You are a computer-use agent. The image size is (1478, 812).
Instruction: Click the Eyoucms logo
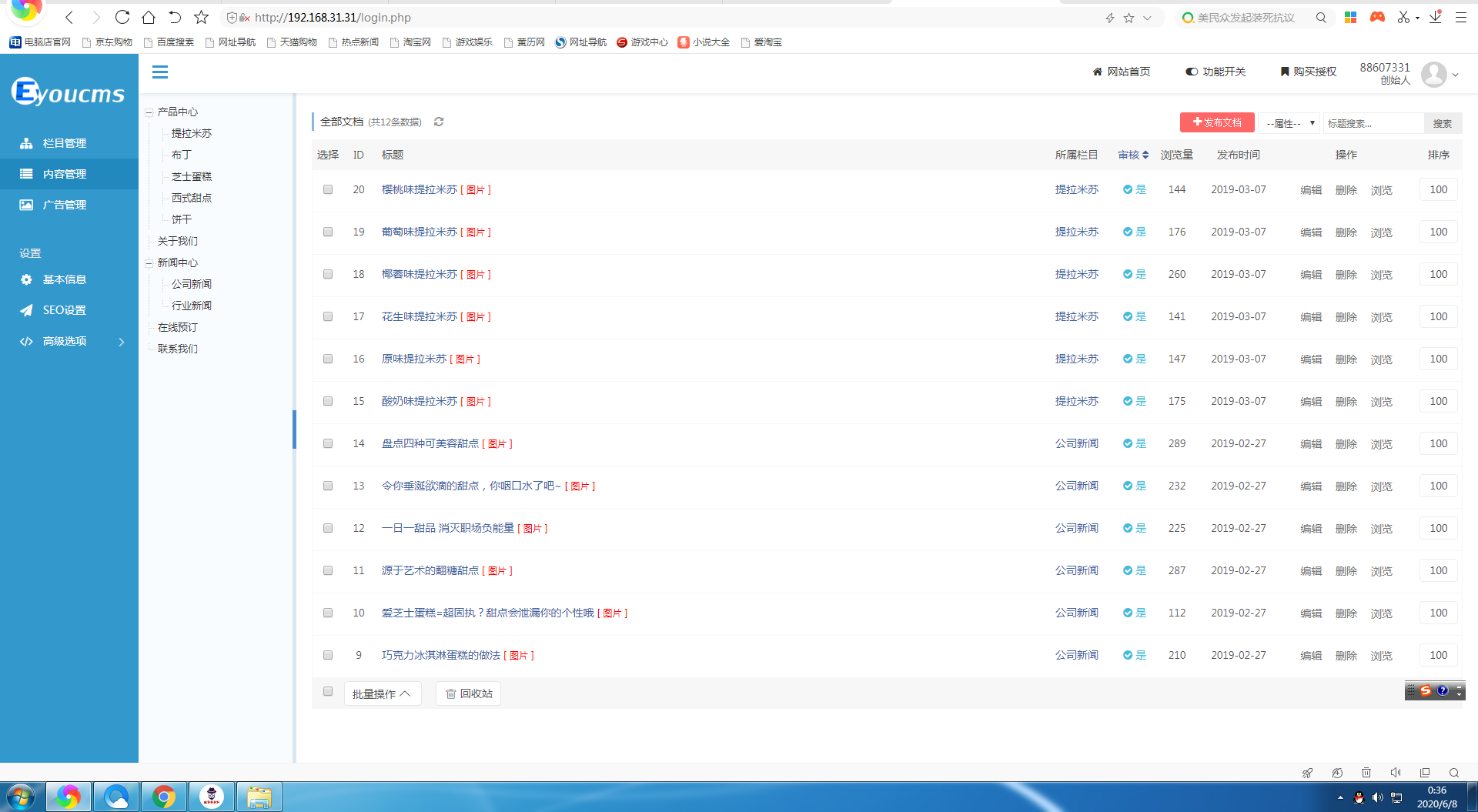(x=68, y=92)
